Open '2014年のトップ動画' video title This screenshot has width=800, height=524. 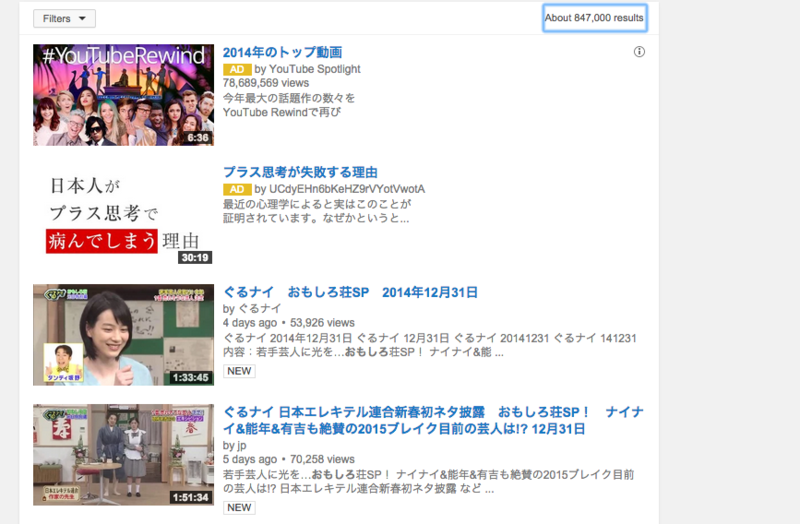[x=282, y=52]
